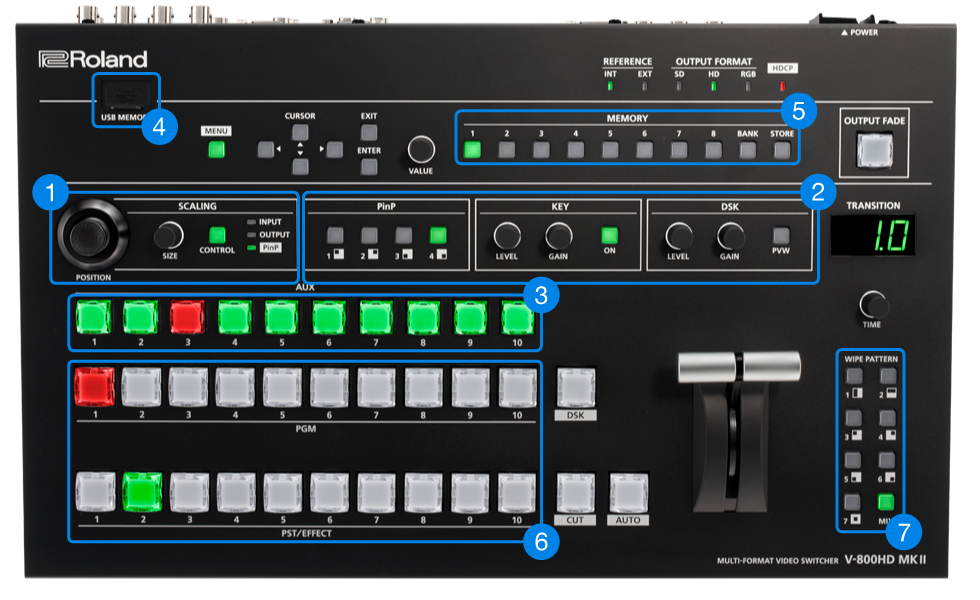This screenshot has width=980, height=600.
Task: Select MEMORY button 2
Action: coord(507,150)
